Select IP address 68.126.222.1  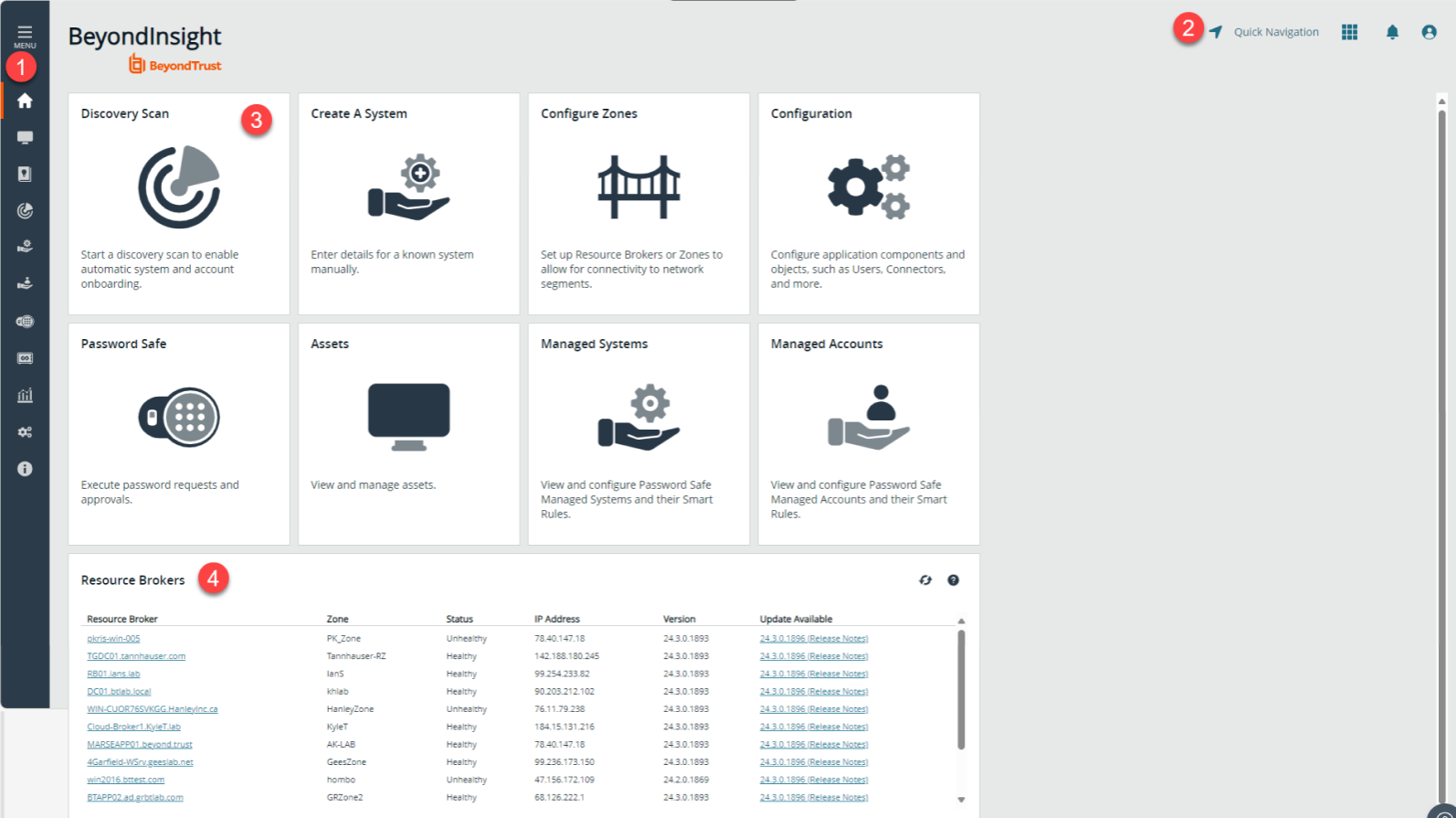coord(559,798)
